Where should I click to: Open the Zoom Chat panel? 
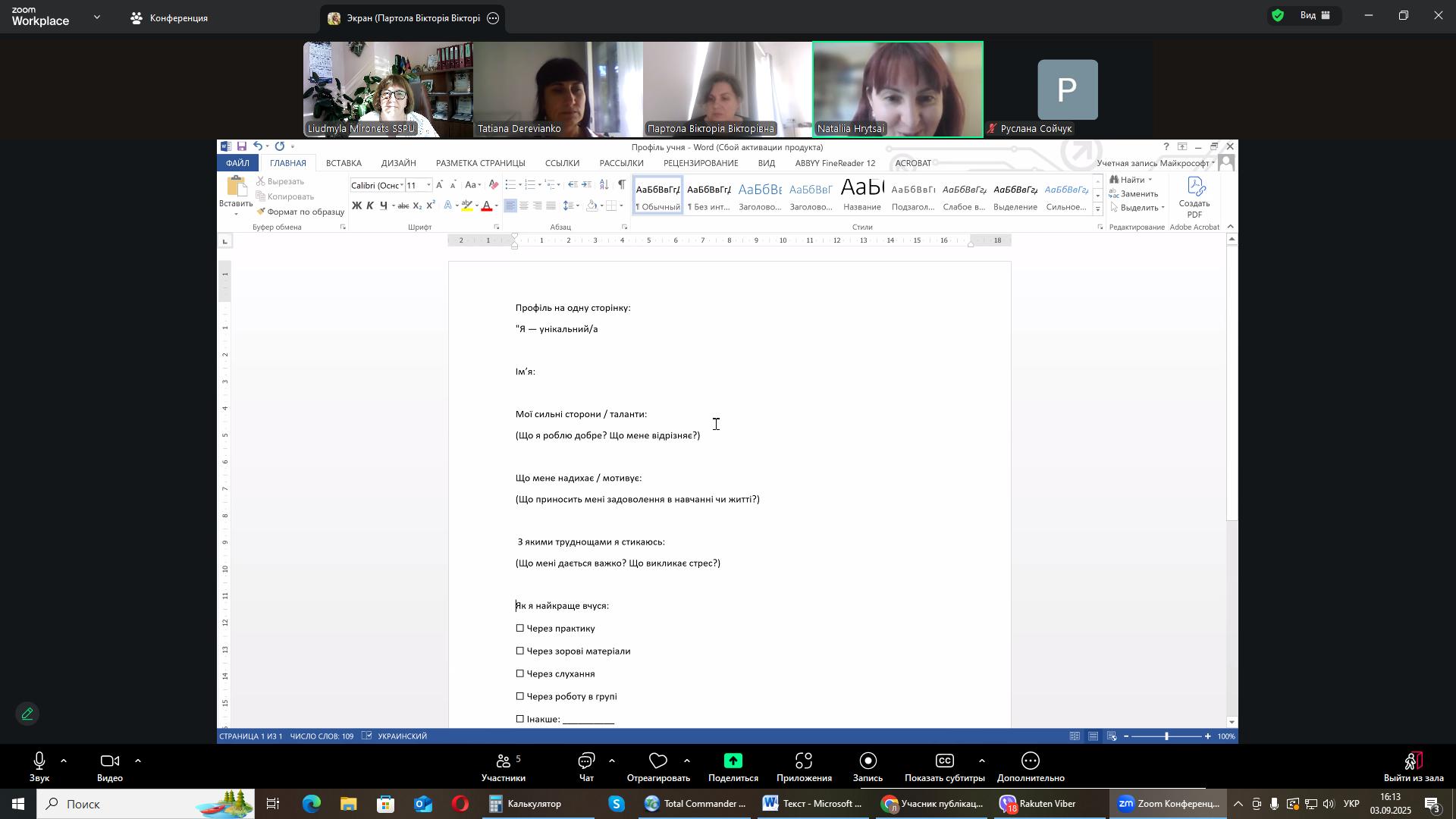click(586, 762)
